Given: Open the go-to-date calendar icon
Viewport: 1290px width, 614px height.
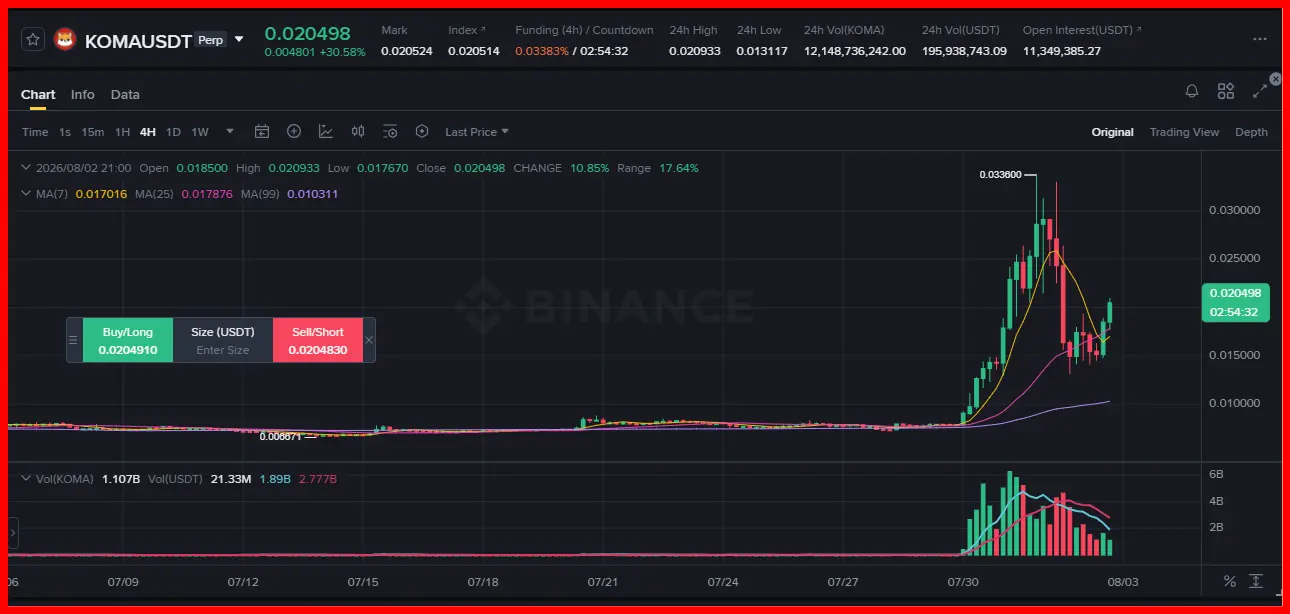Looking at the screenshot, I should tap(262, 131).
